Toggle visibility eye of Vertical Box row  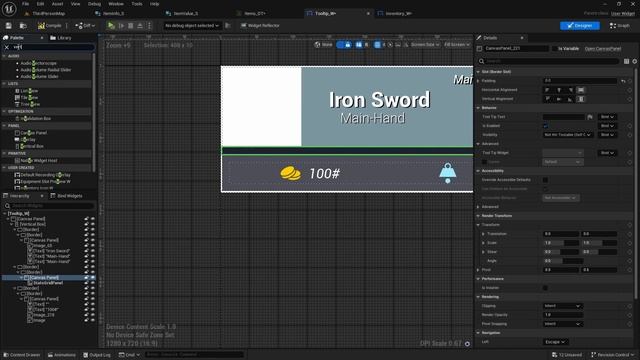click(93, 224)
